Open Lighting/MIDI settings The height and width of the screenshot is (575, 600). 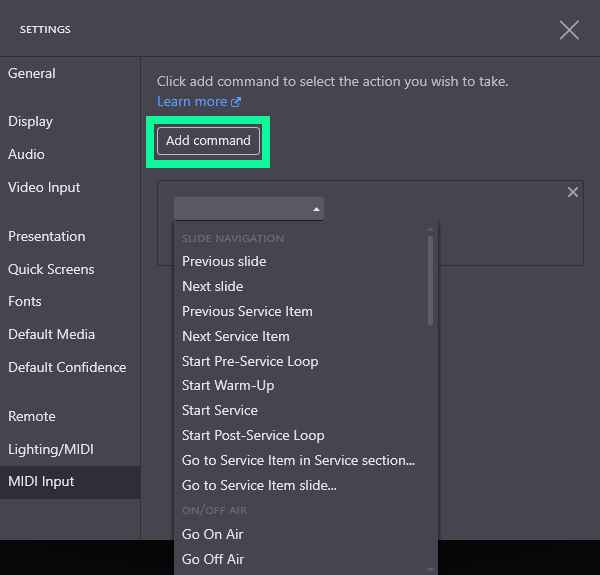[51, 449]
